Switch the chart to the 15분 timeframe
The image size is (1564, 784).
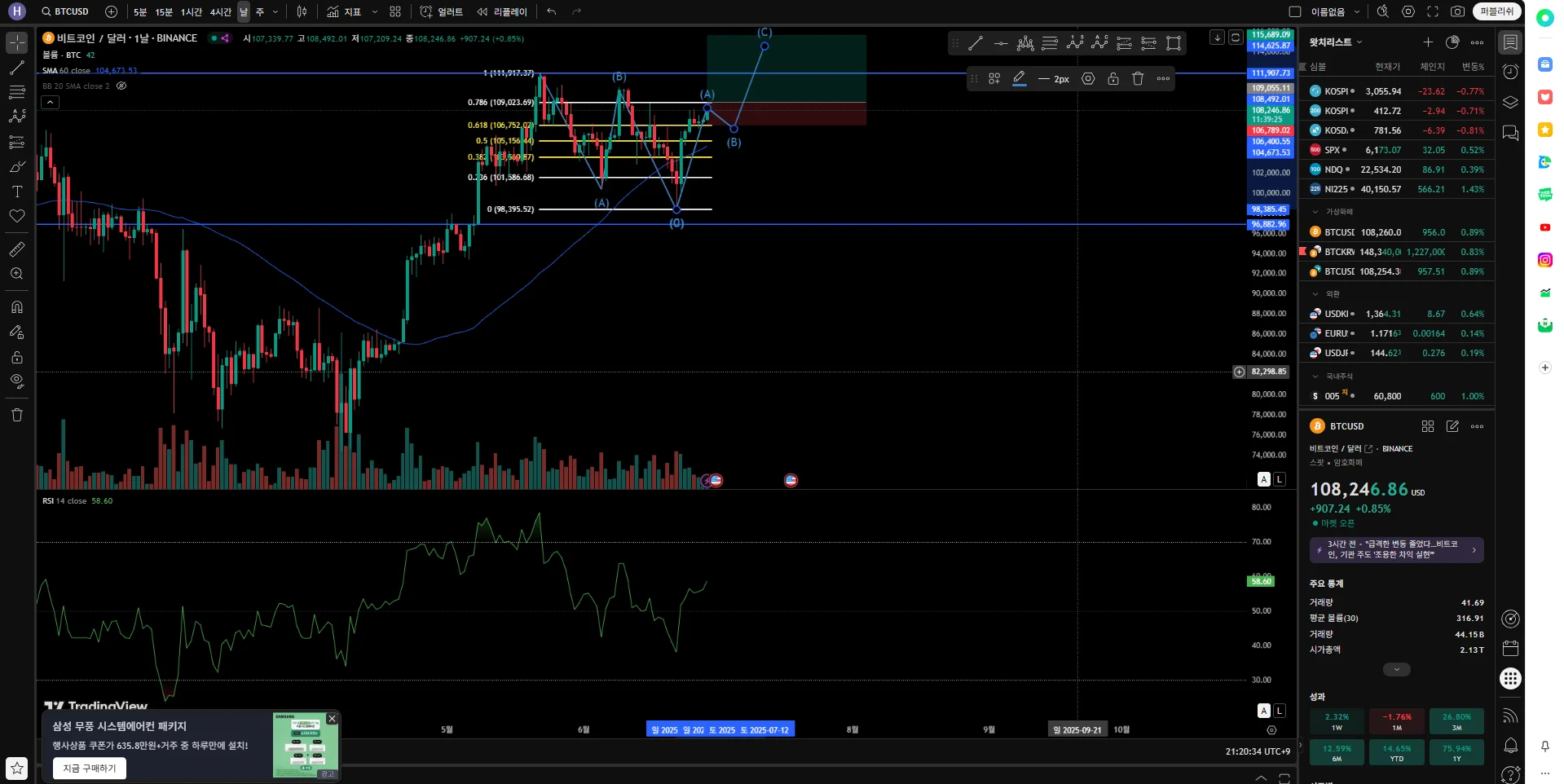[x=164, y=11]
